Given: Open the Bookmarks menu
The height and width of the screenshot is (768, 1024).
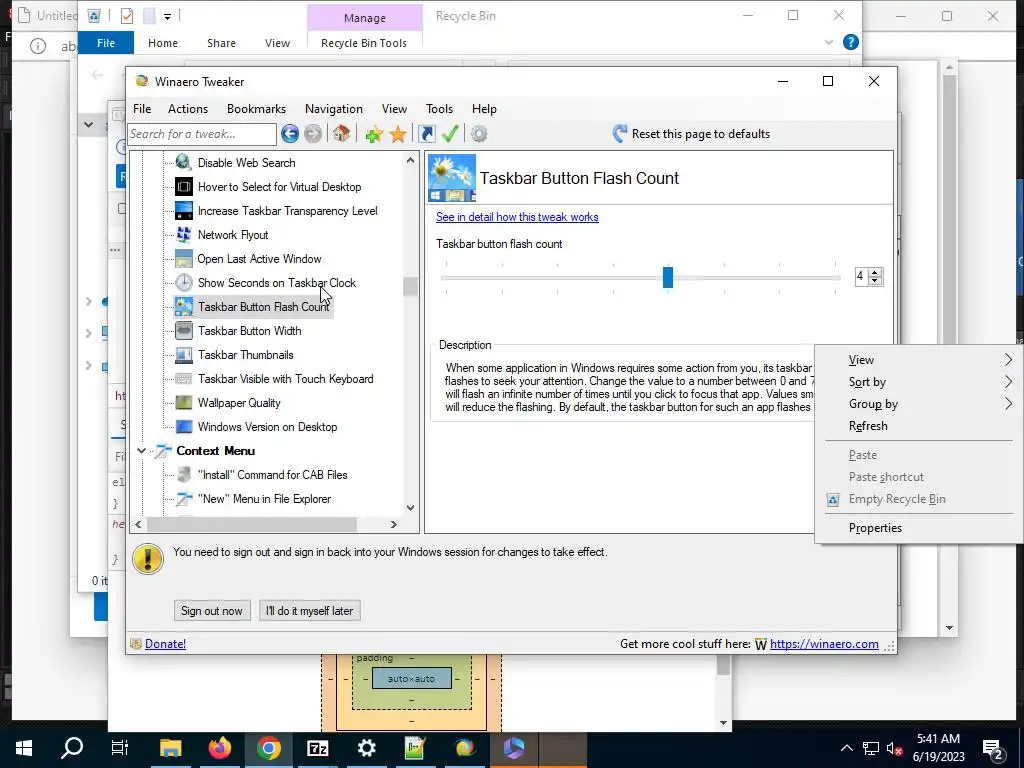Looking at the screenshot, I should point(256,109).
